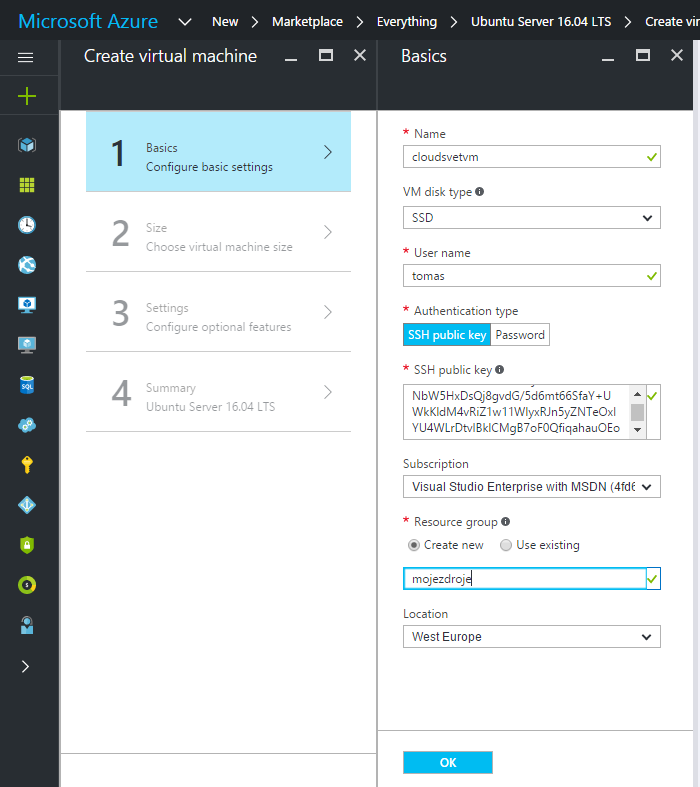The height and width of the screenshot is (787, 700).
Task: Click the green plus New icon
Action: point(27,96)
